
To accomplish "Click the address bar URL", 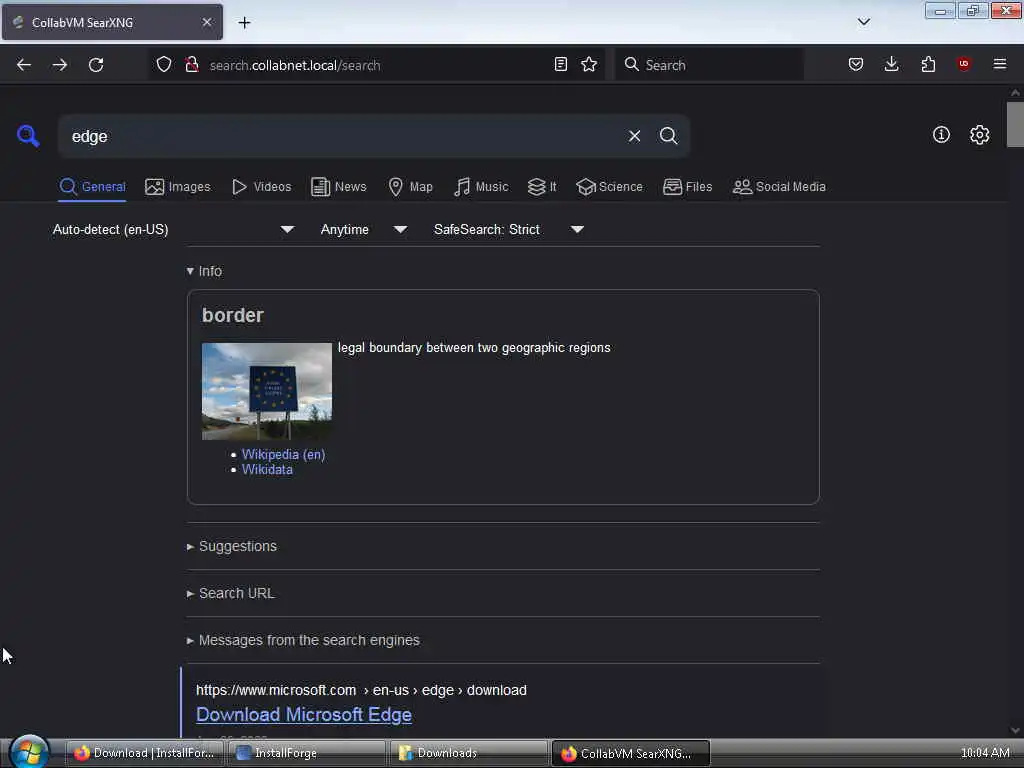I will click(x=295, y=65).
